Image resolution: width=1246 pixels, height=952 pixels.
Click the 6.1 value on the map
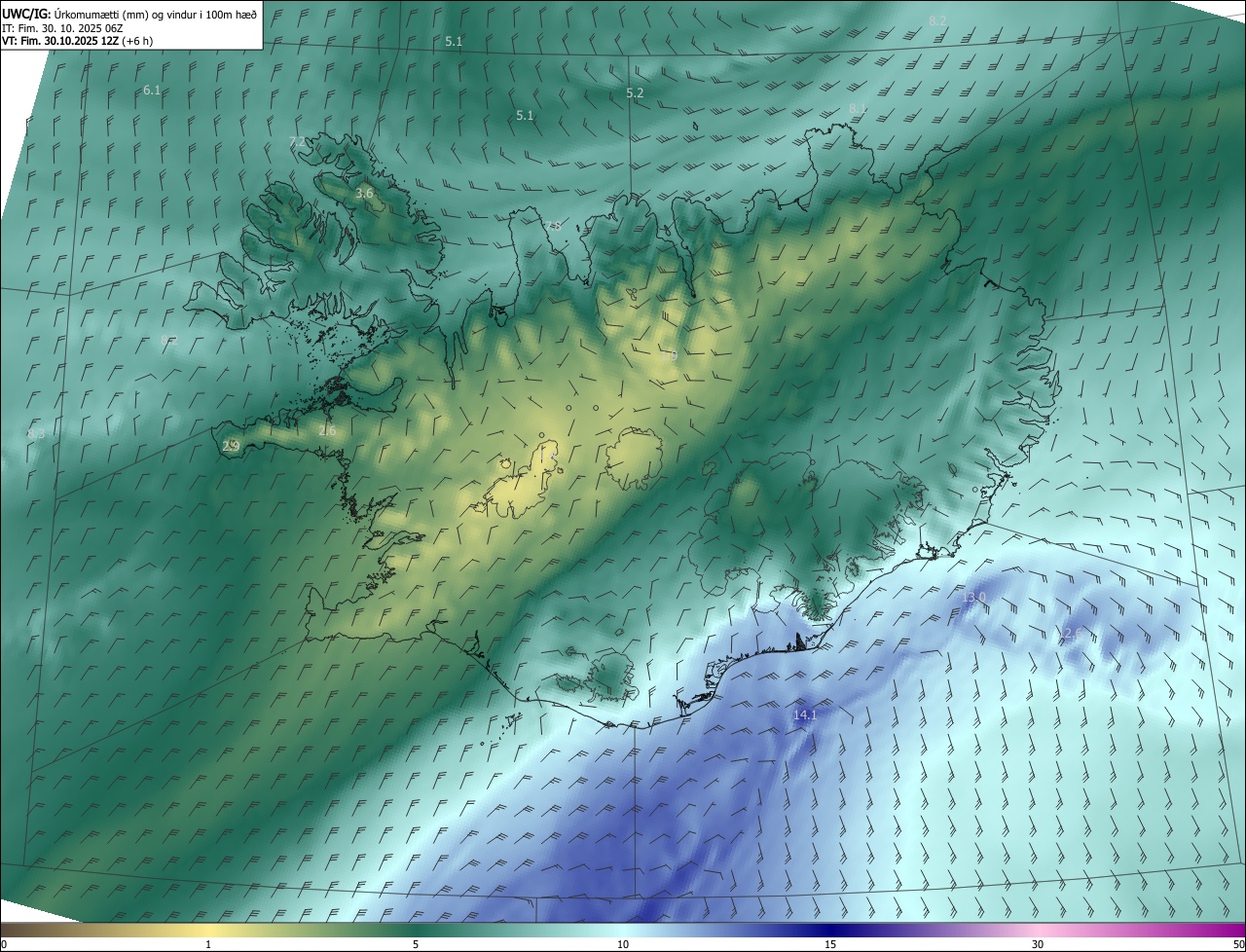[x=152, y=90]
